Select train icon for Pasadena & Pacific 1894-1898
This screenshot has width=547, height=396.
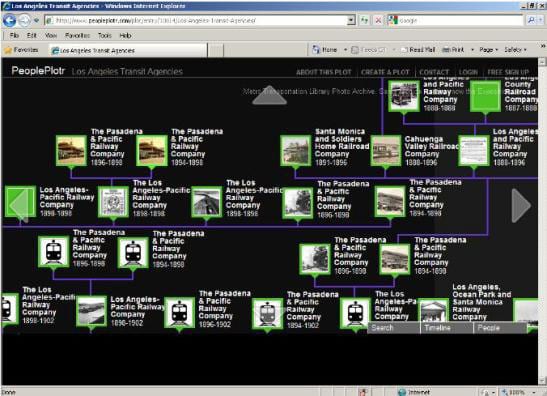click(133, 253)
